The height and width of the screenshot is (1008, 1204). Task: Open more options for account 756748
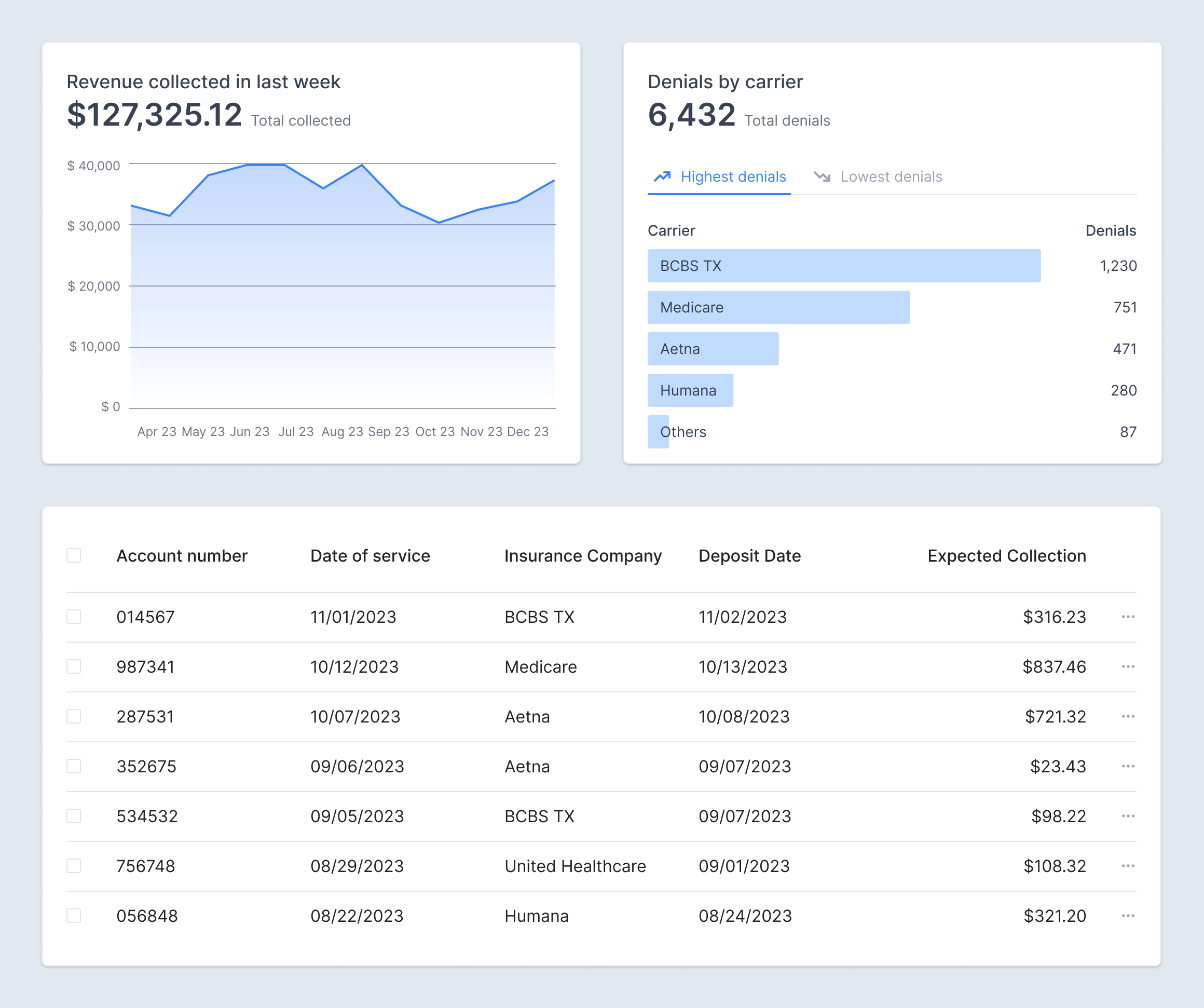pos(1128,866)
